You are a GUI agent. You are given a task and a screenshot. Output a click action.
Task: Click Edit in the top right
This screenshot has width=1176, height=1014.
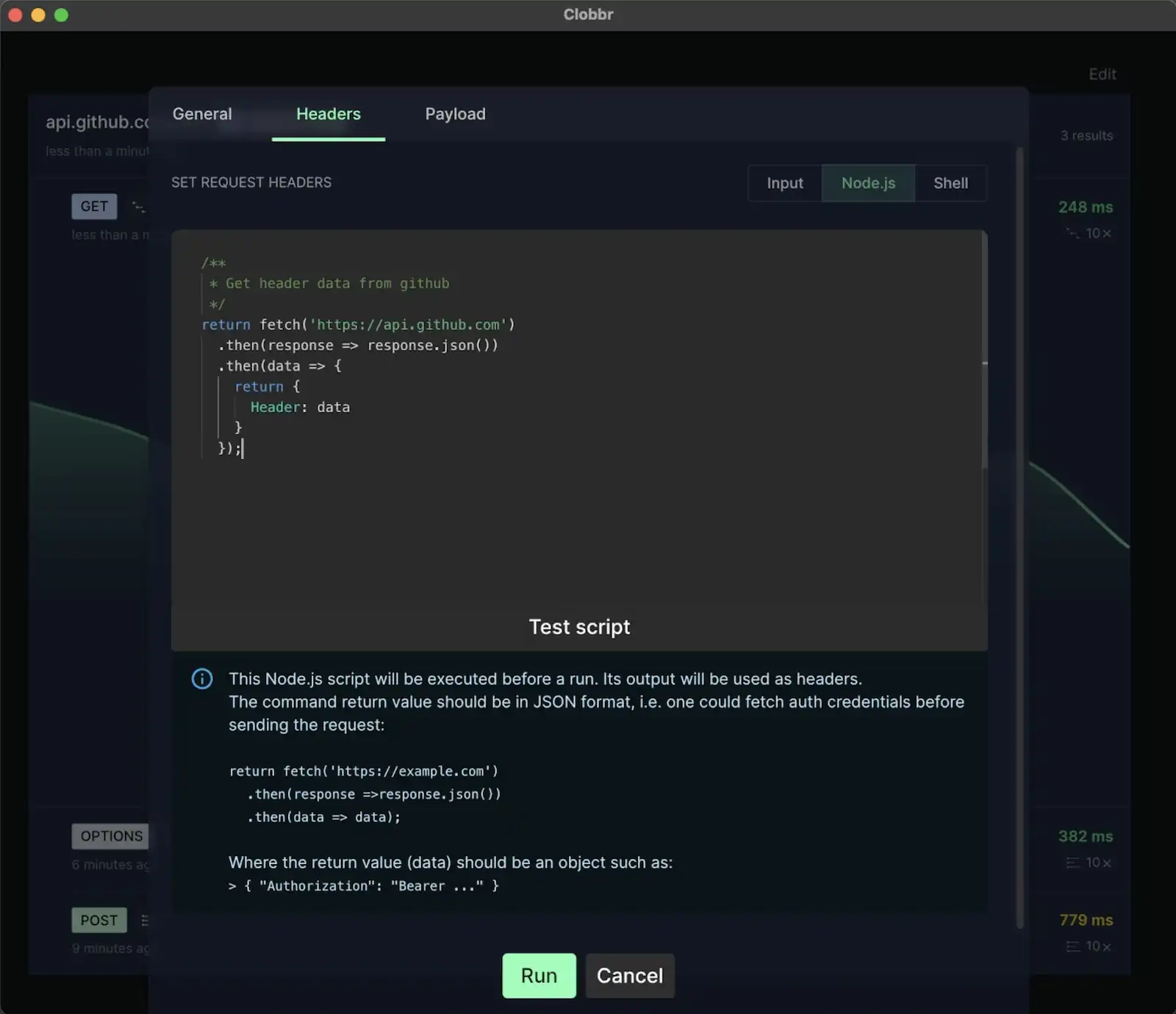click(1102, 74)
